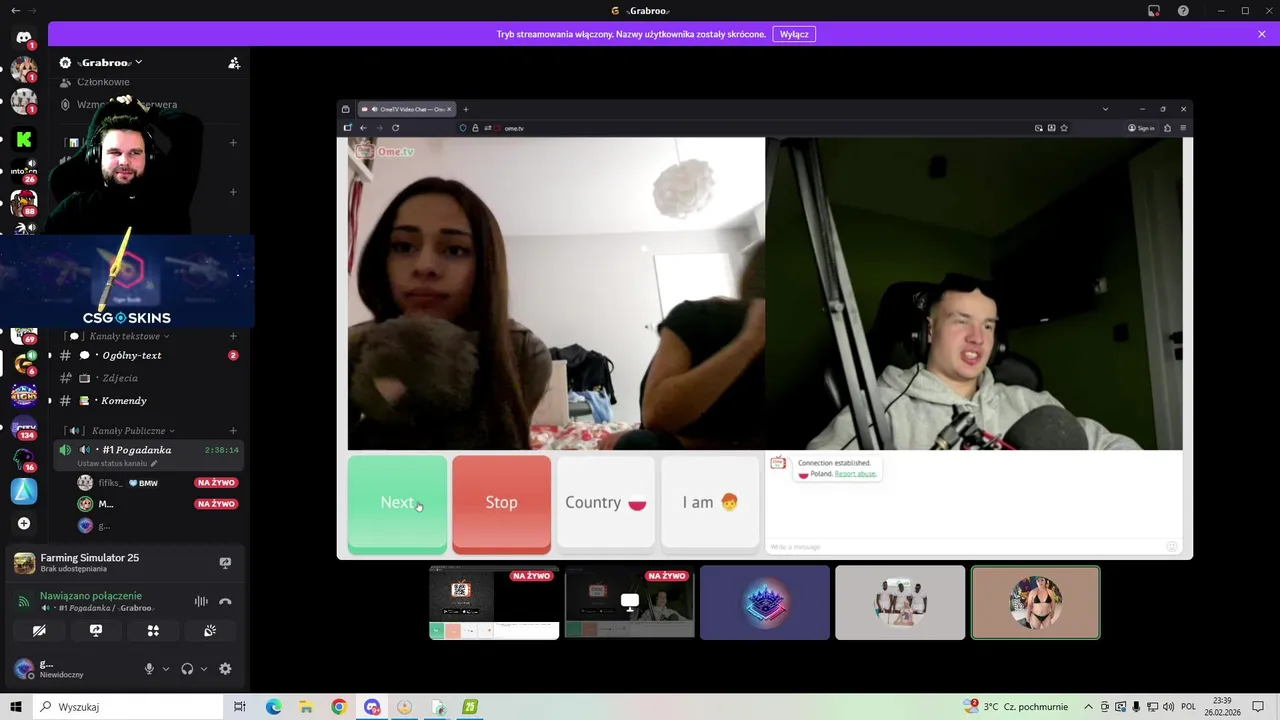Reload the page in streamed browser
This screenshot has width=1280, height=720.
click(x=395, y=128)
